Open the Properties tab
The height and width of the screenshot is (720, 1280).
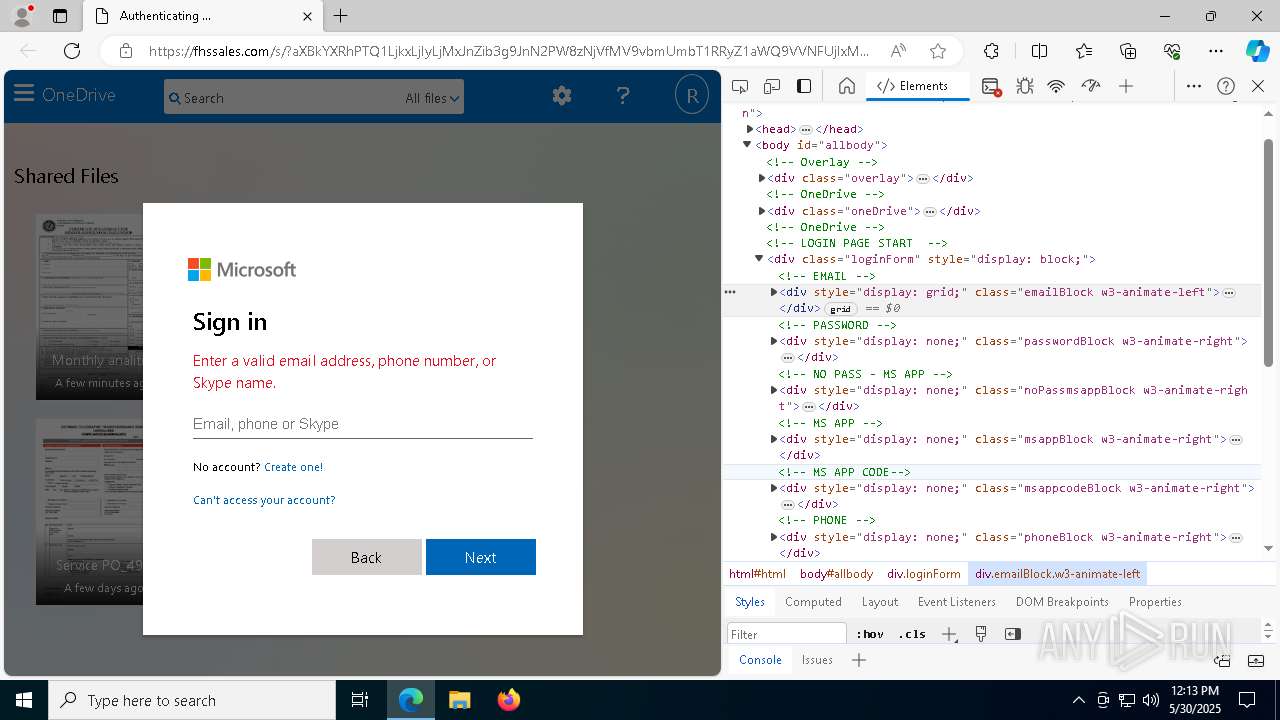point(1155,602)
